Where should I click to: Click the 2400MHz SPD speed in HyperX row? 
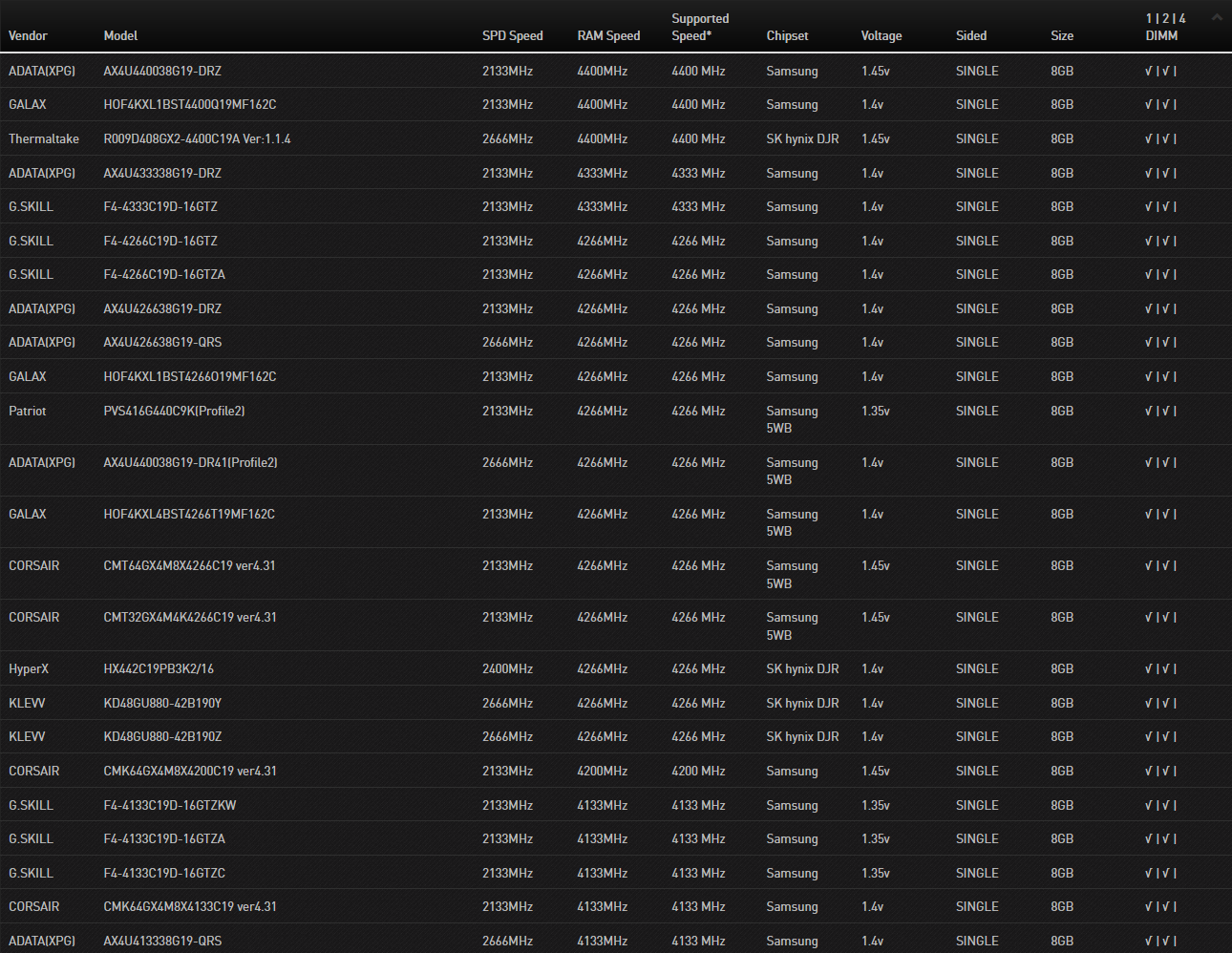507,669
